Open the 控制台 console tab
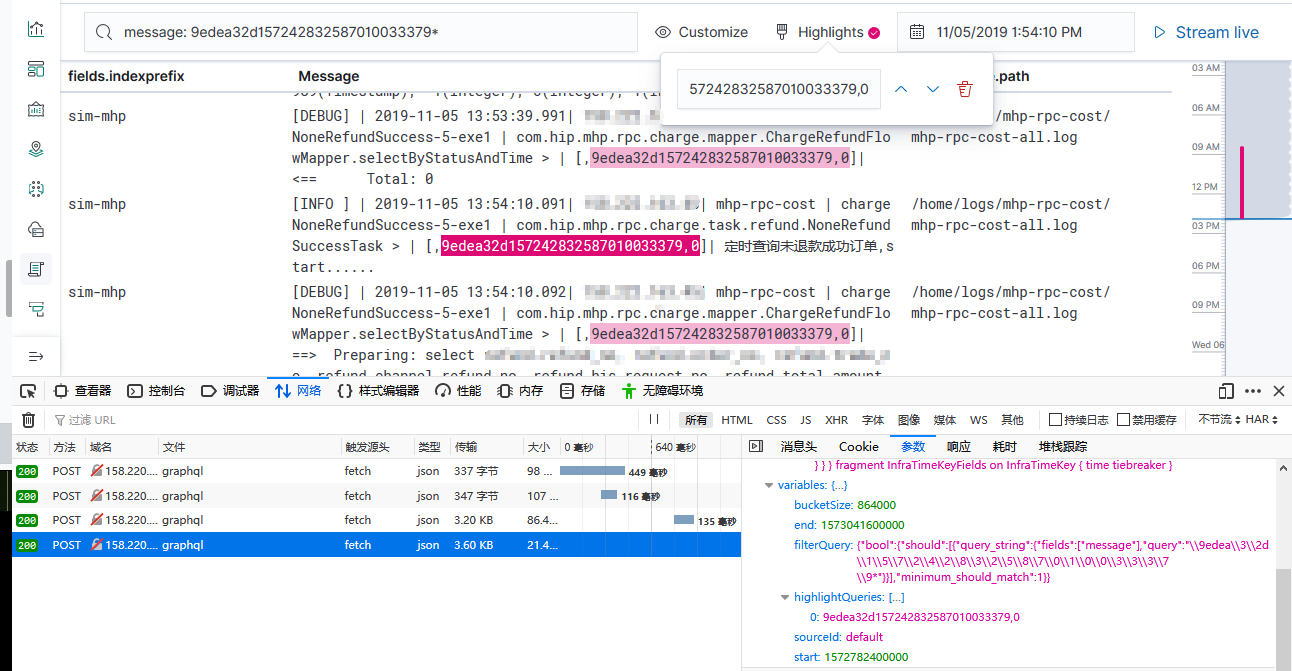This screenshot has width=1292, height=671. click(x=156, y=391)
